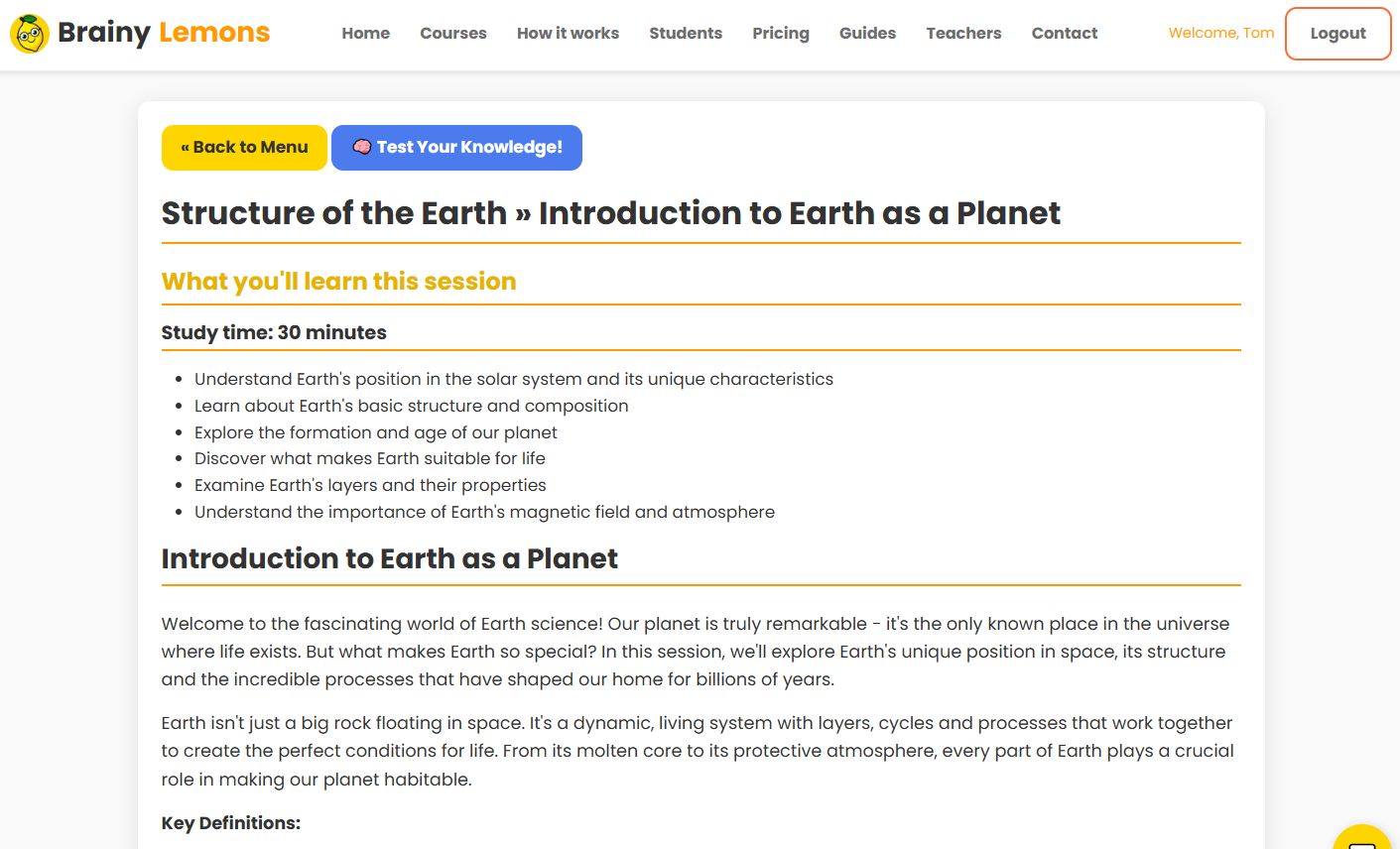Visit the Guides section
This screenshot has width=1400, height=849.
tap(867, 33)
